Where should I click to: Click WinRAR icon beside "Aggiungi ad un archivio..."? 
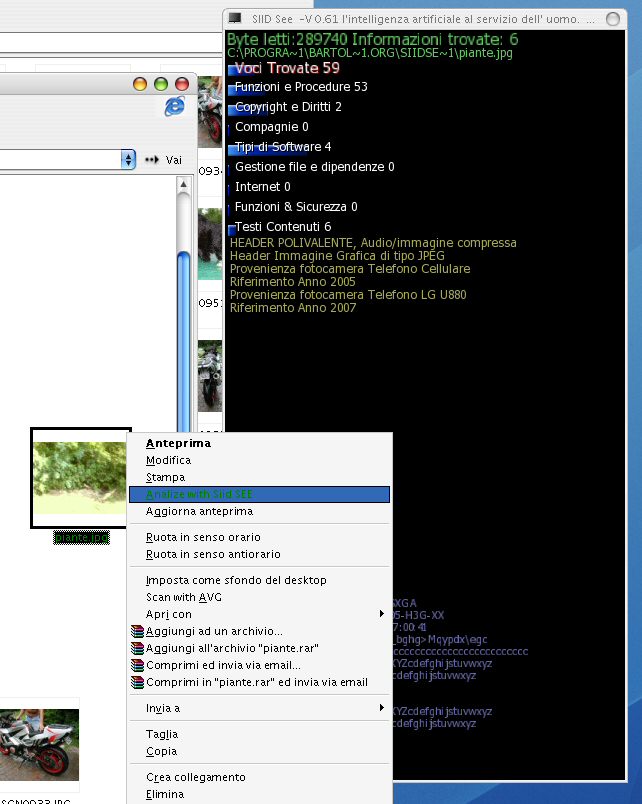click(x=138, y=631)
